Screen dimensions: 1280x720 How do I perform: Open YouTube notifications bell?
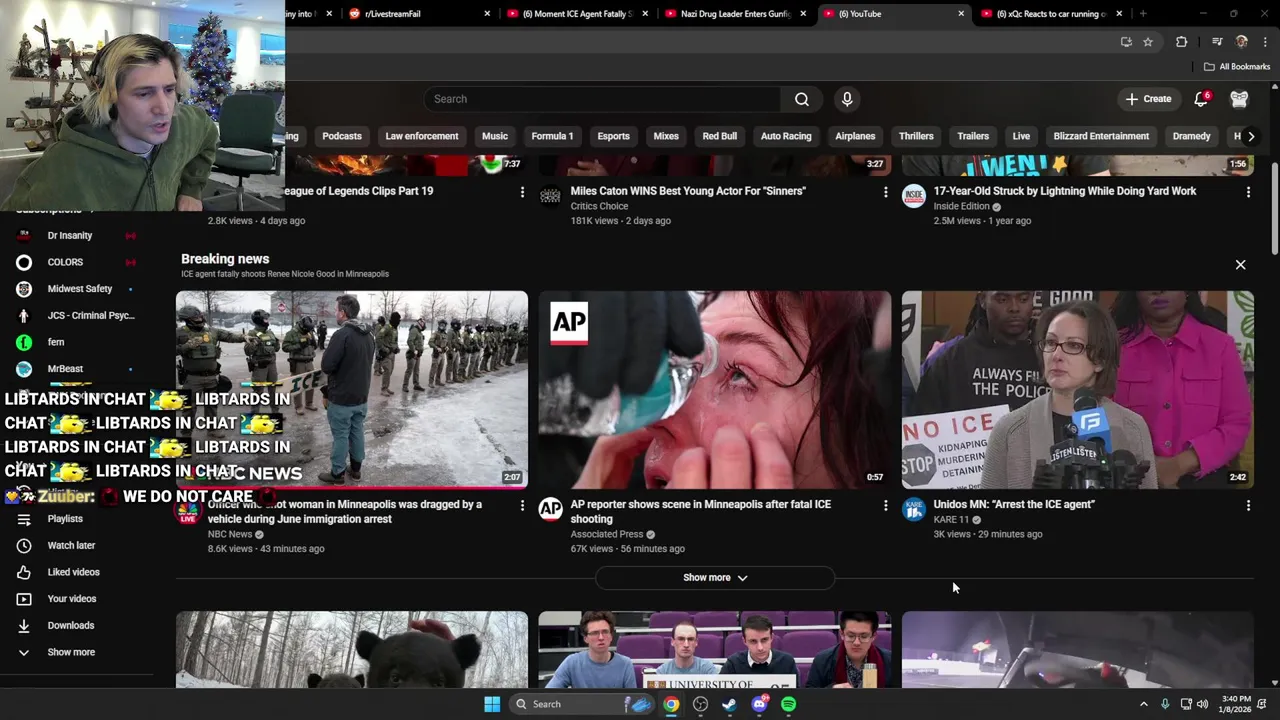pyautogui.click(x=1202, y=99)
